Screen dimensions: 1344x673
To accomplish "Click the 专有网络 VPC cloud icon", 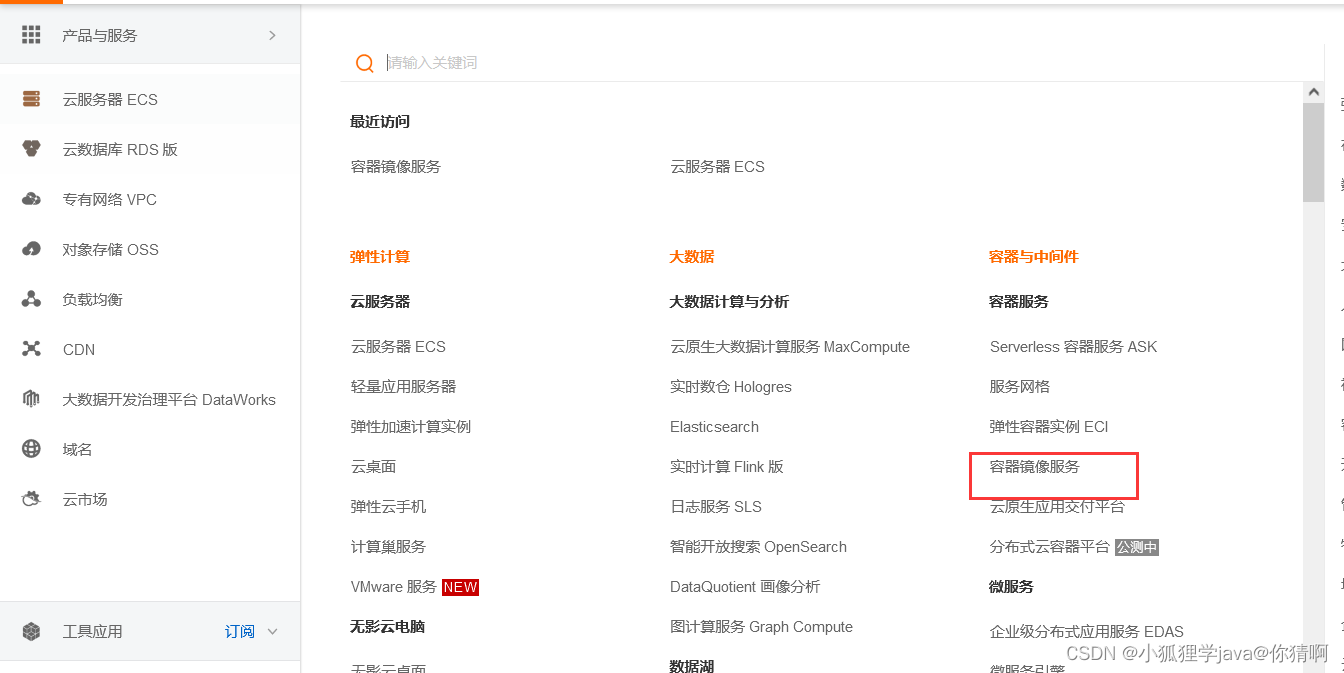I will 31,199.
